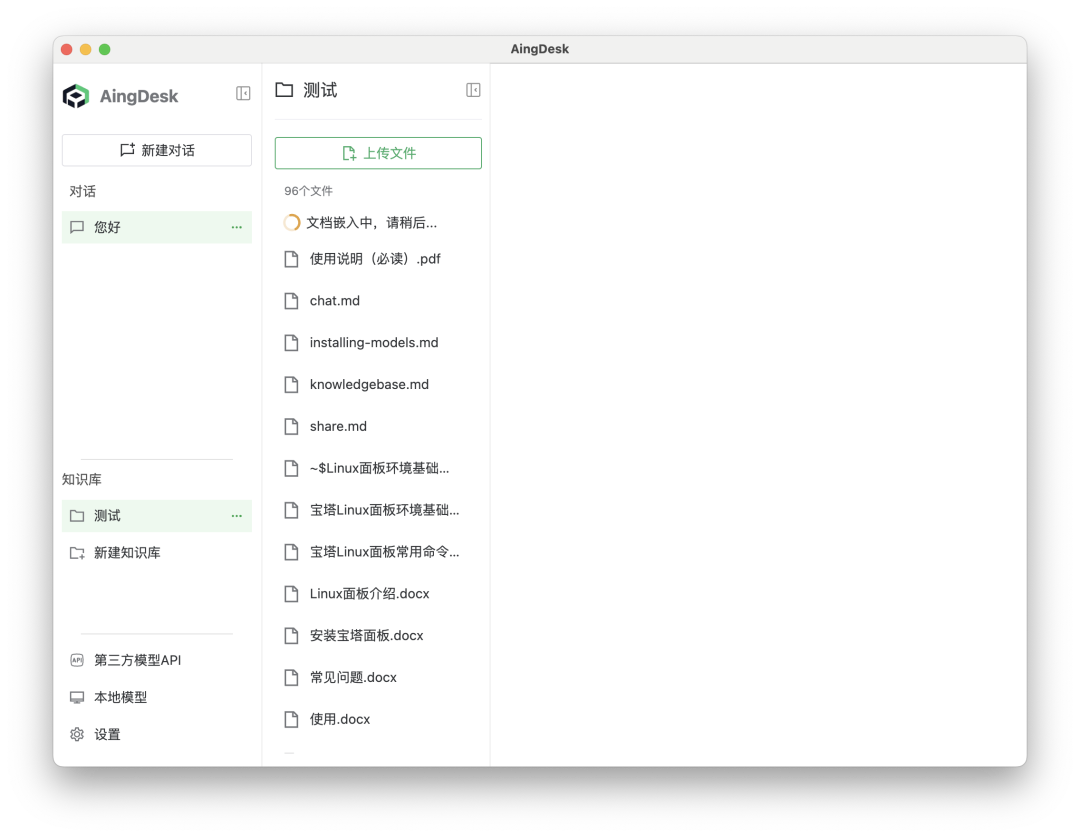Click 新建对话 button
1080x837 pixels.
click(157, 150)
